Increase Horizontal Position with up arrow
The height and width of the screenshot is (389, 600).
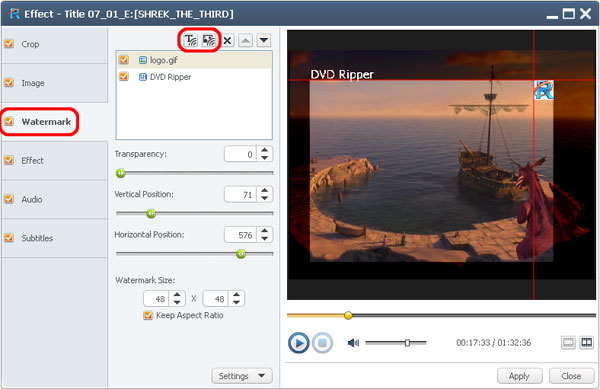[264, 231]
